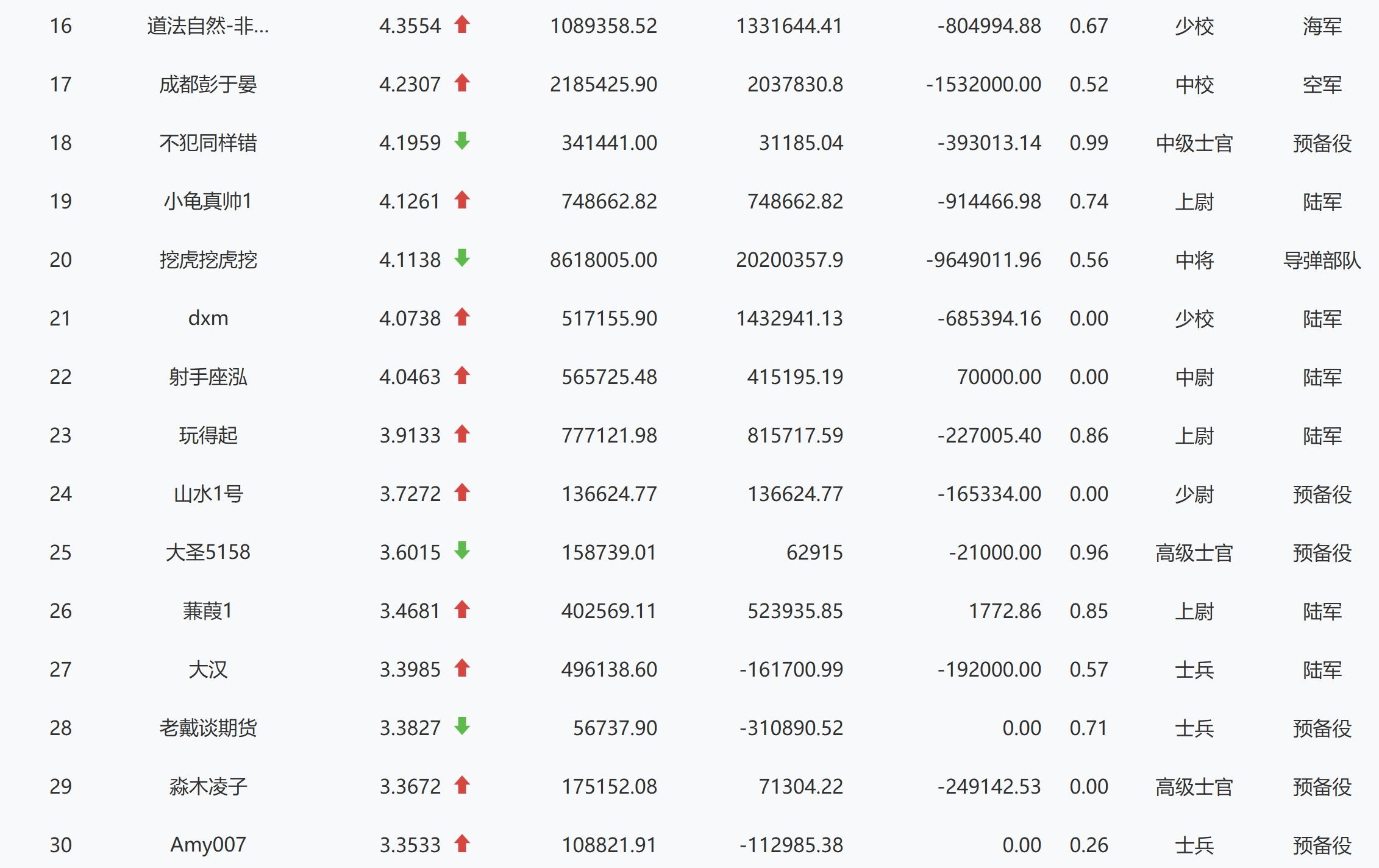Select trader name 大圣5158
1379x868 pixels.
pyautogui.click(x=208, y=552)
